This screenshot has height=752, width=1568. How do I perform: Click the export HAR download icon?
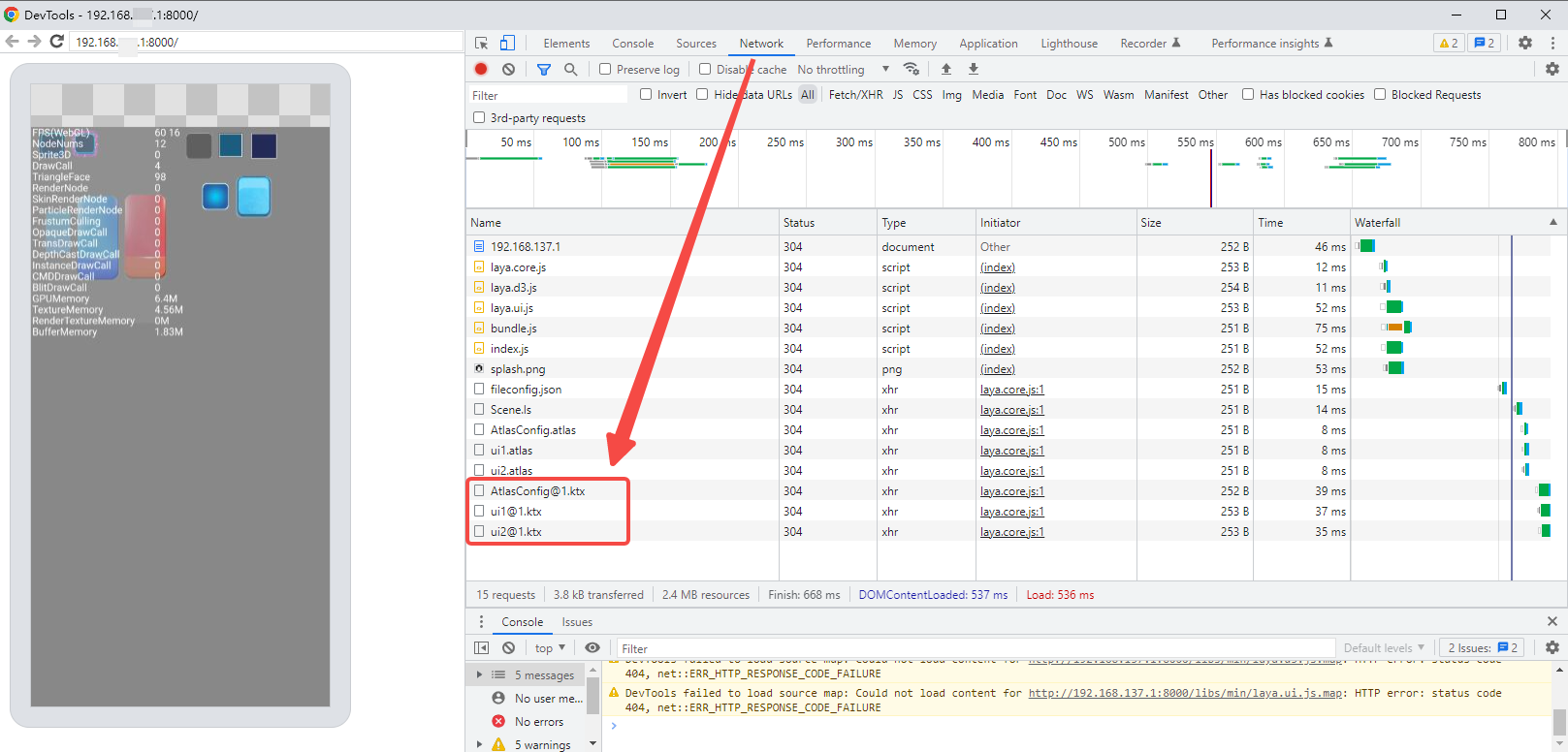click(974, 69)
